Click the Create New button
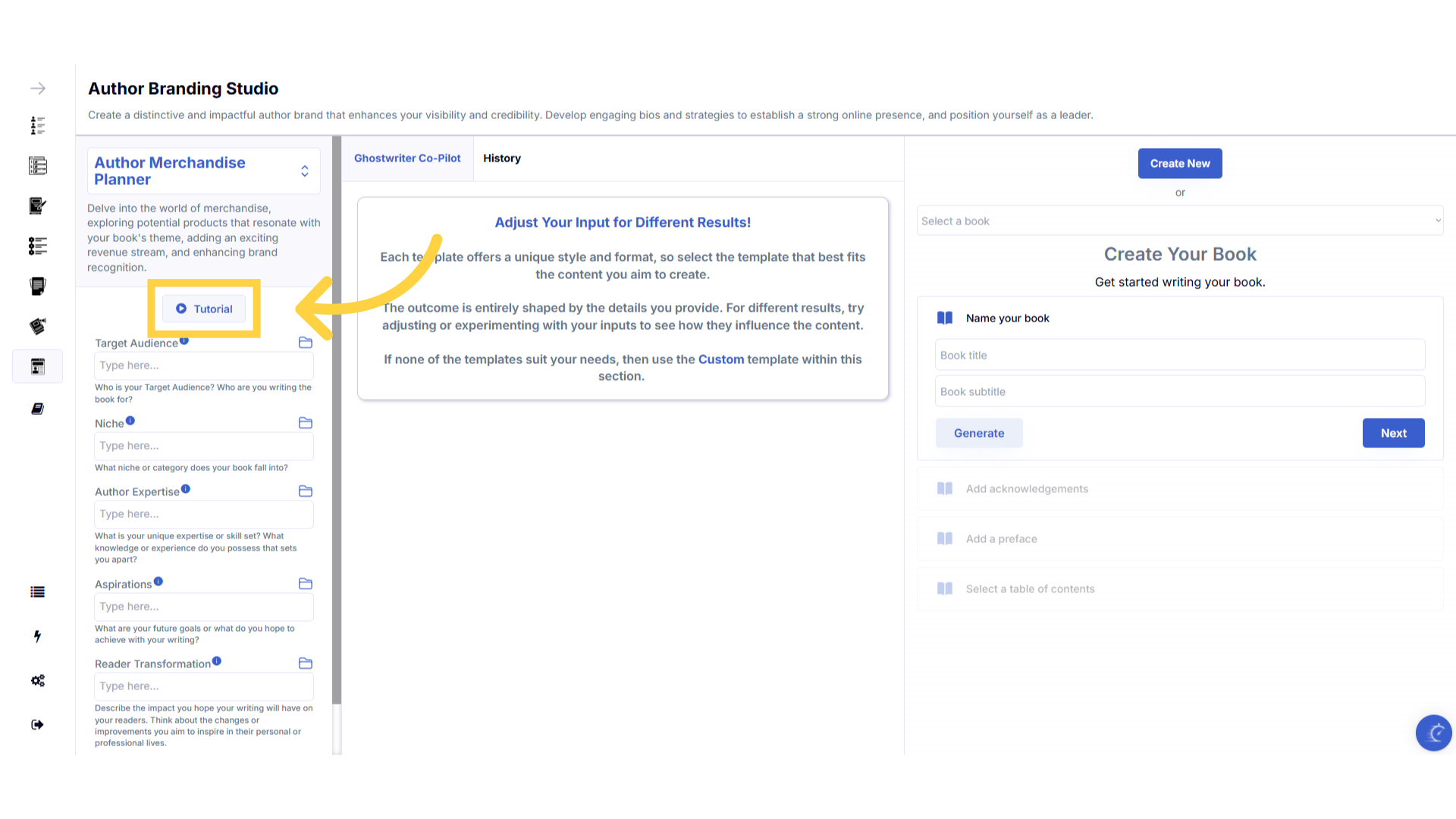 [1179, 164]
